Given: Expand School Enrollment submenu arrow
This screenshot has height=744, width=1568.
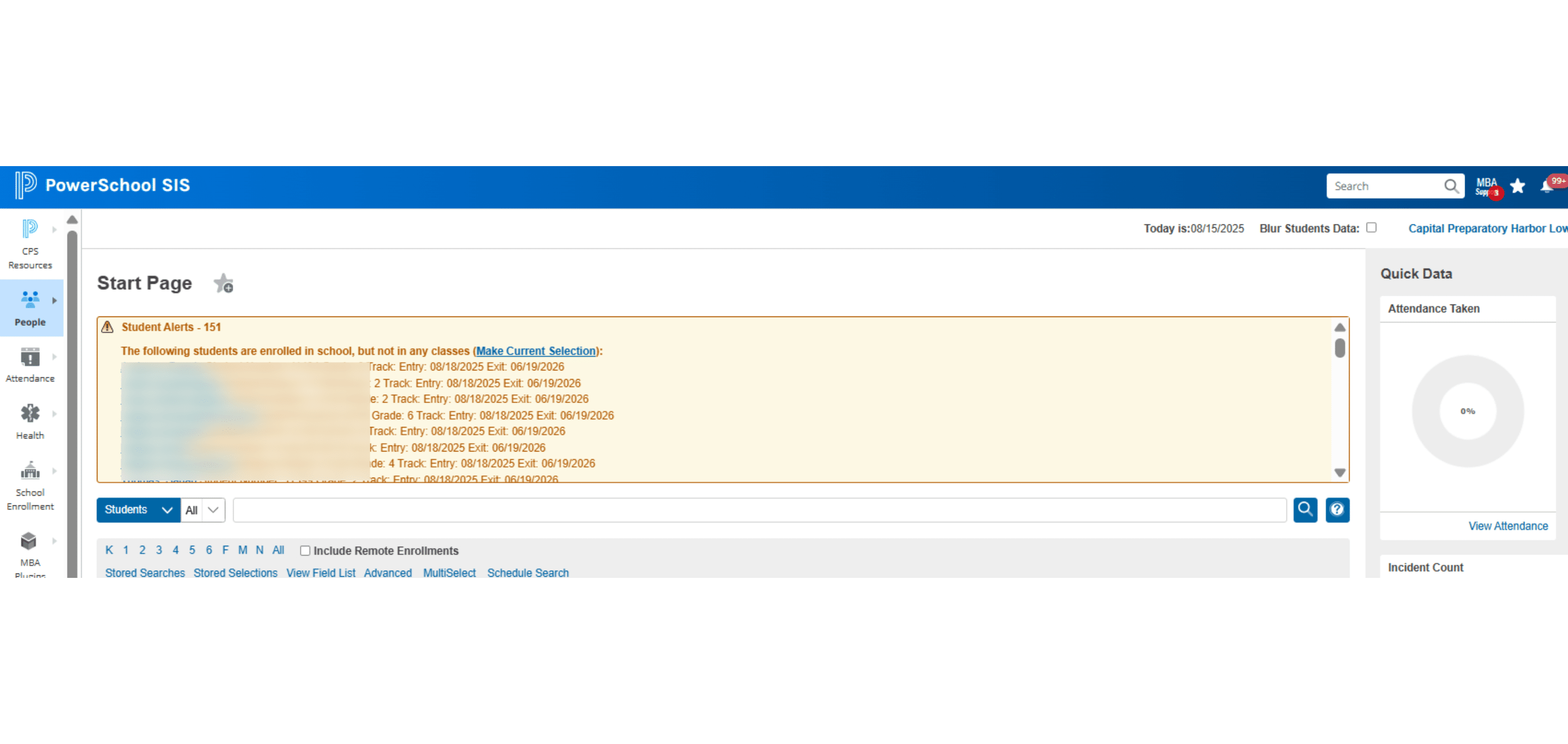Looking at the screenshot, I should pos(54,471).
